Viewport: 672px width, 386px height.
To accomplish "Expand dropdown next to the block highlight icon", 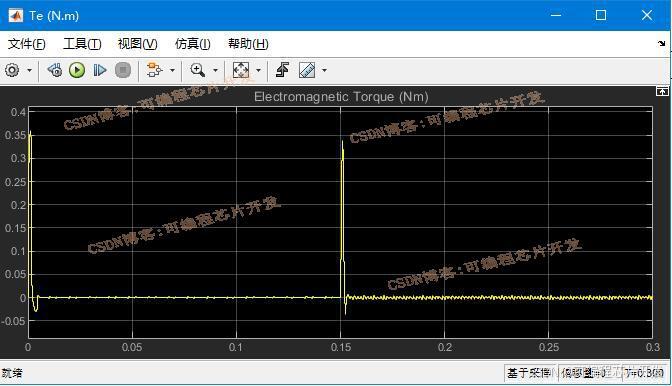I will 172,70.
